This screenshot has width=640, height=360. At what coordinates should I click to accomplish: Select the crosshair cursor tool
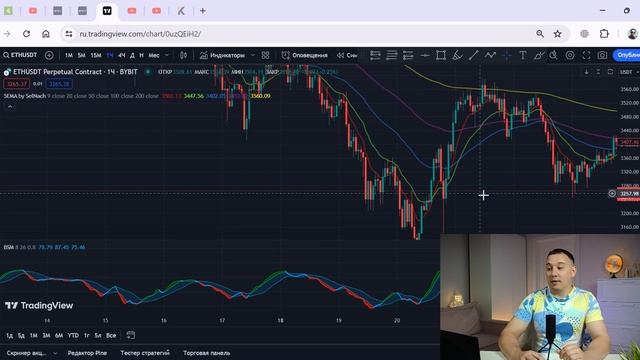[507, 55]
